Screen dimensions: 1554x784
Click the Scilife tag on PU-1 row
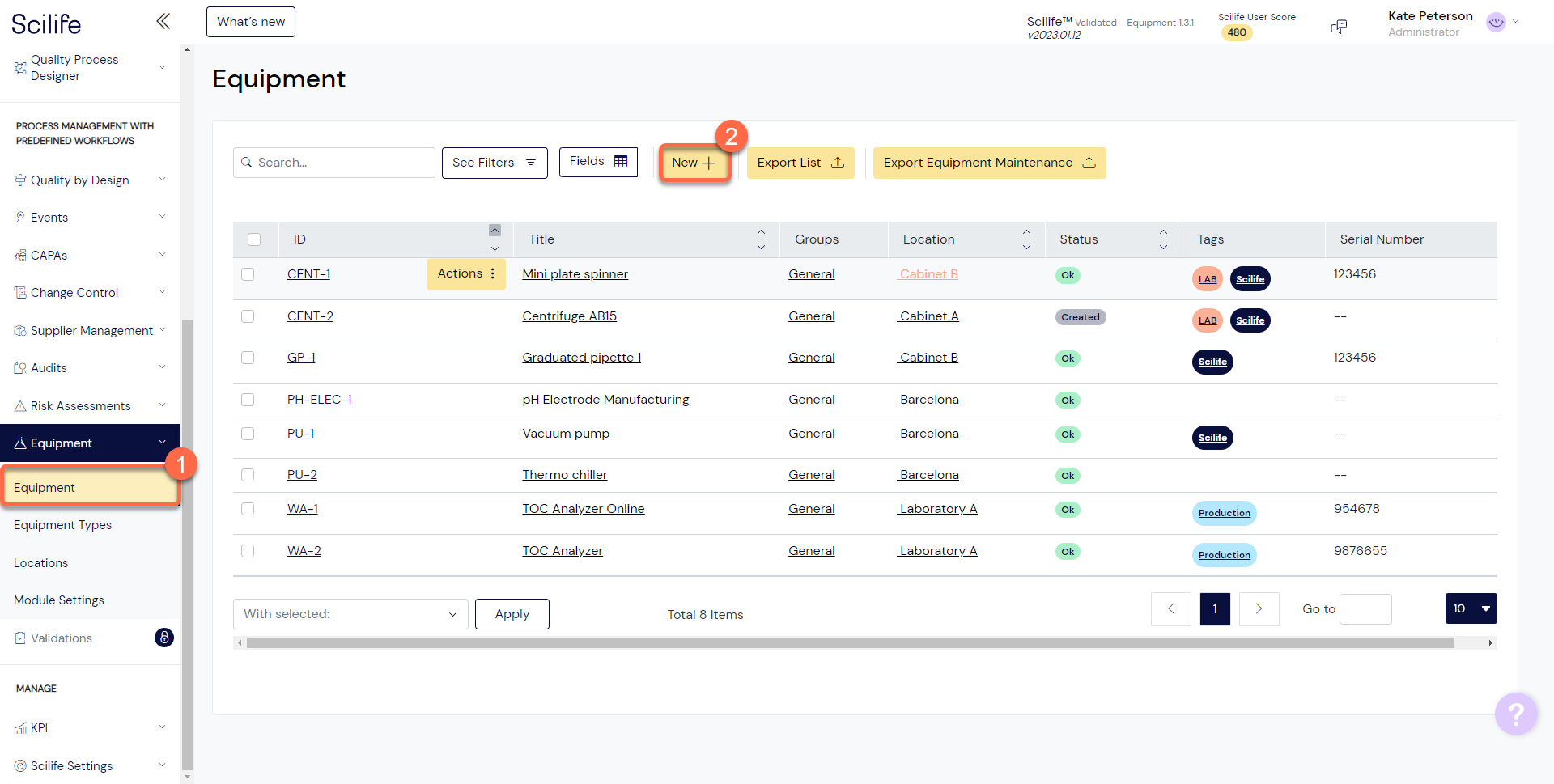pyautogui.click(x=1212, y=438)
